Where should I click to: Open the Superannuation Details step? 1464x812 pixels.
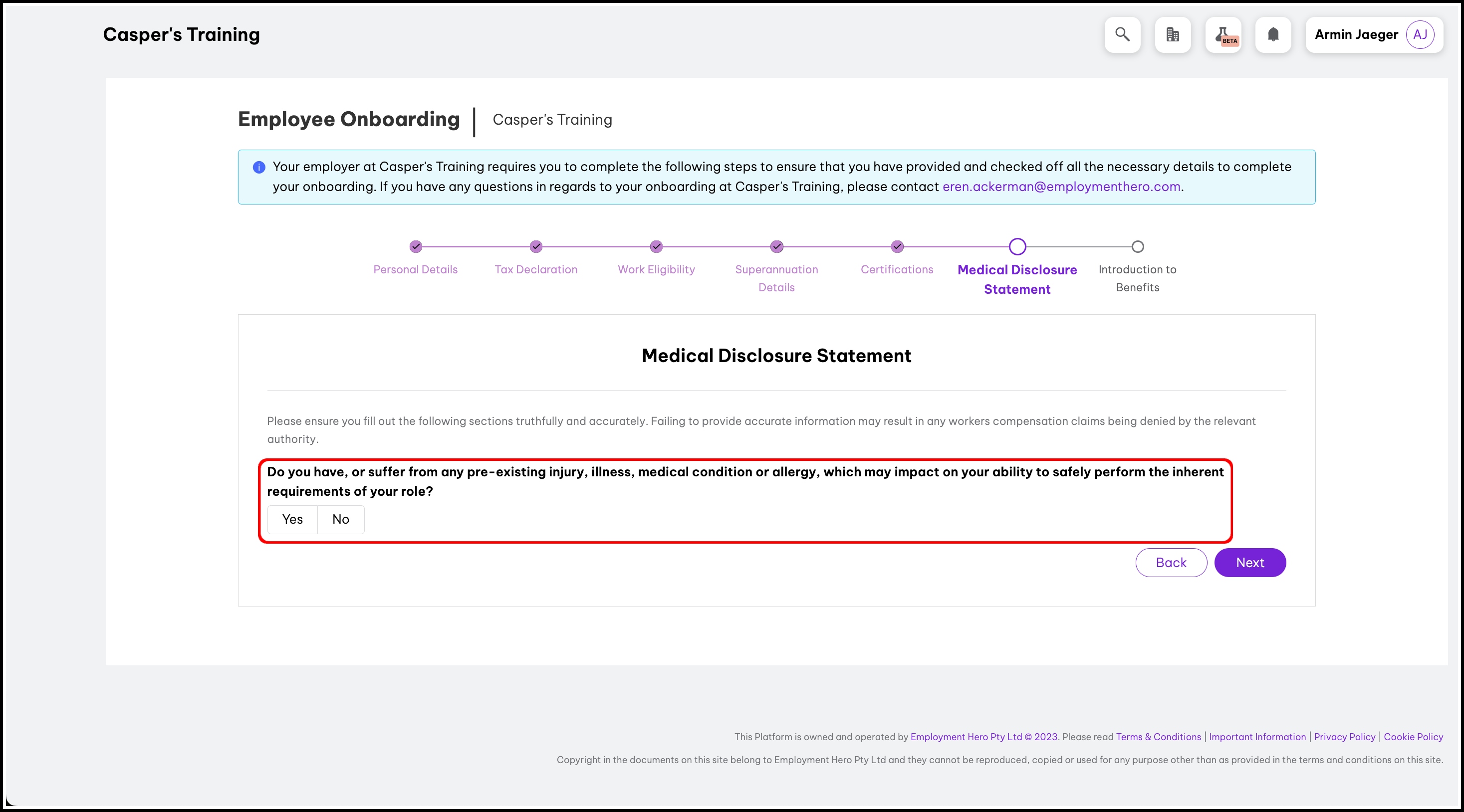click(776, 278)
